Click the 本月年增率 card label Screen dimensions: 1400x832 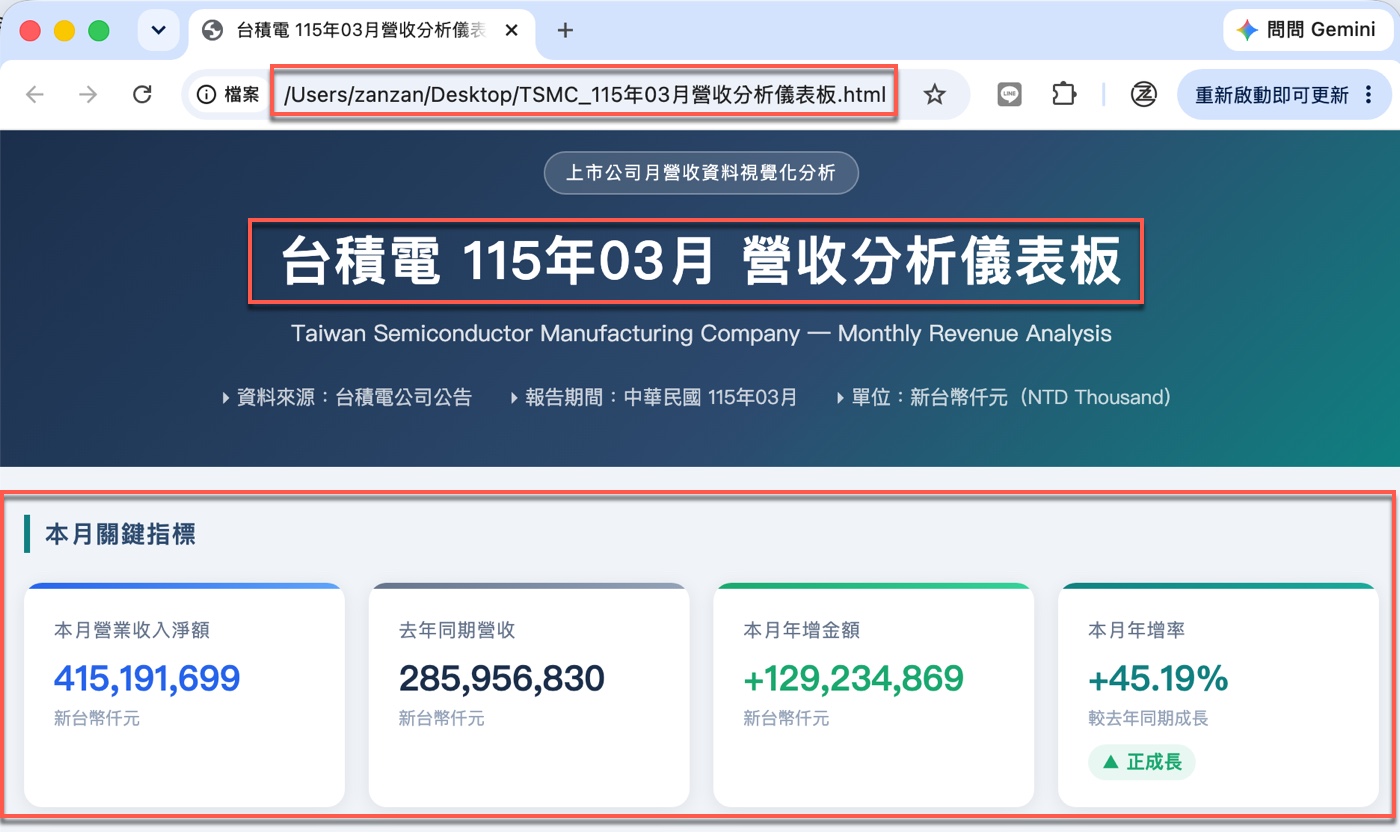pos(1137,630)
